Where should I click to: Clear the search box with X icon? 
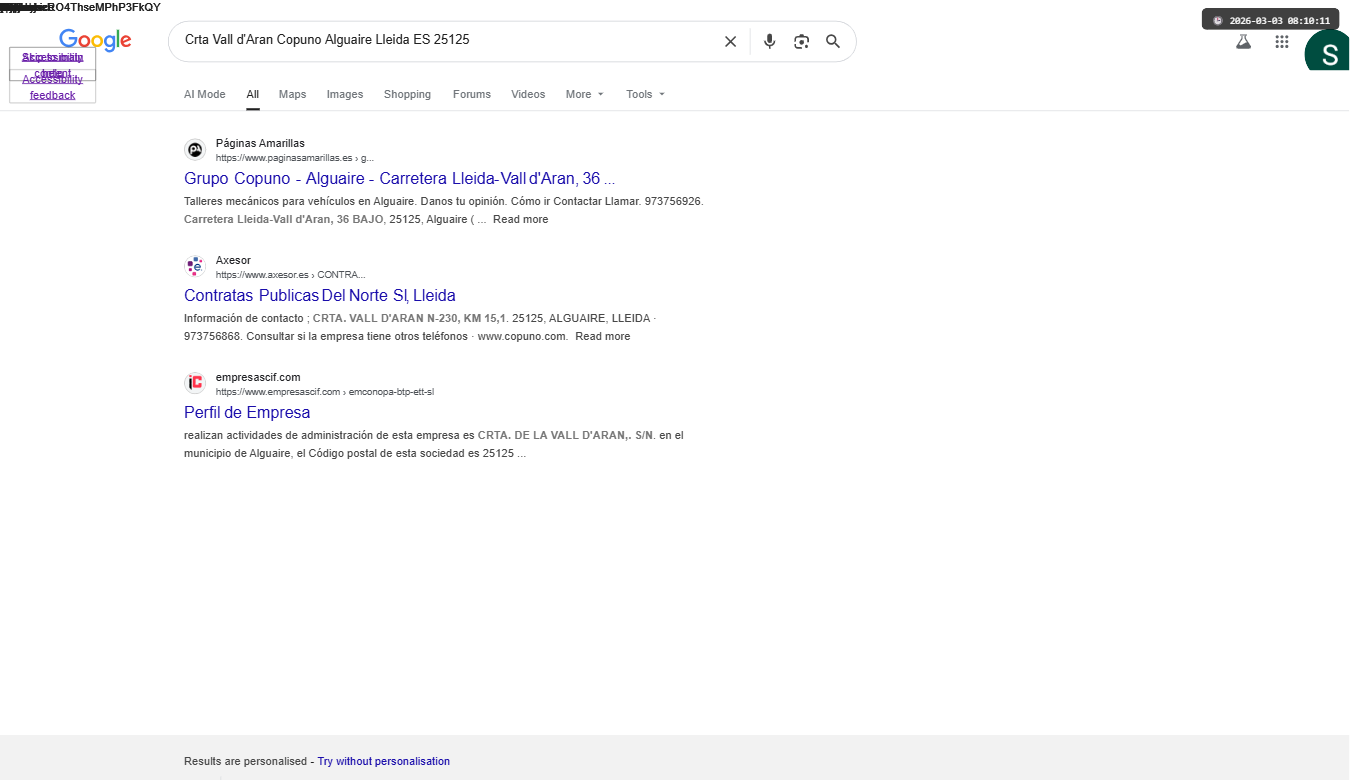(x=730, y=41)
